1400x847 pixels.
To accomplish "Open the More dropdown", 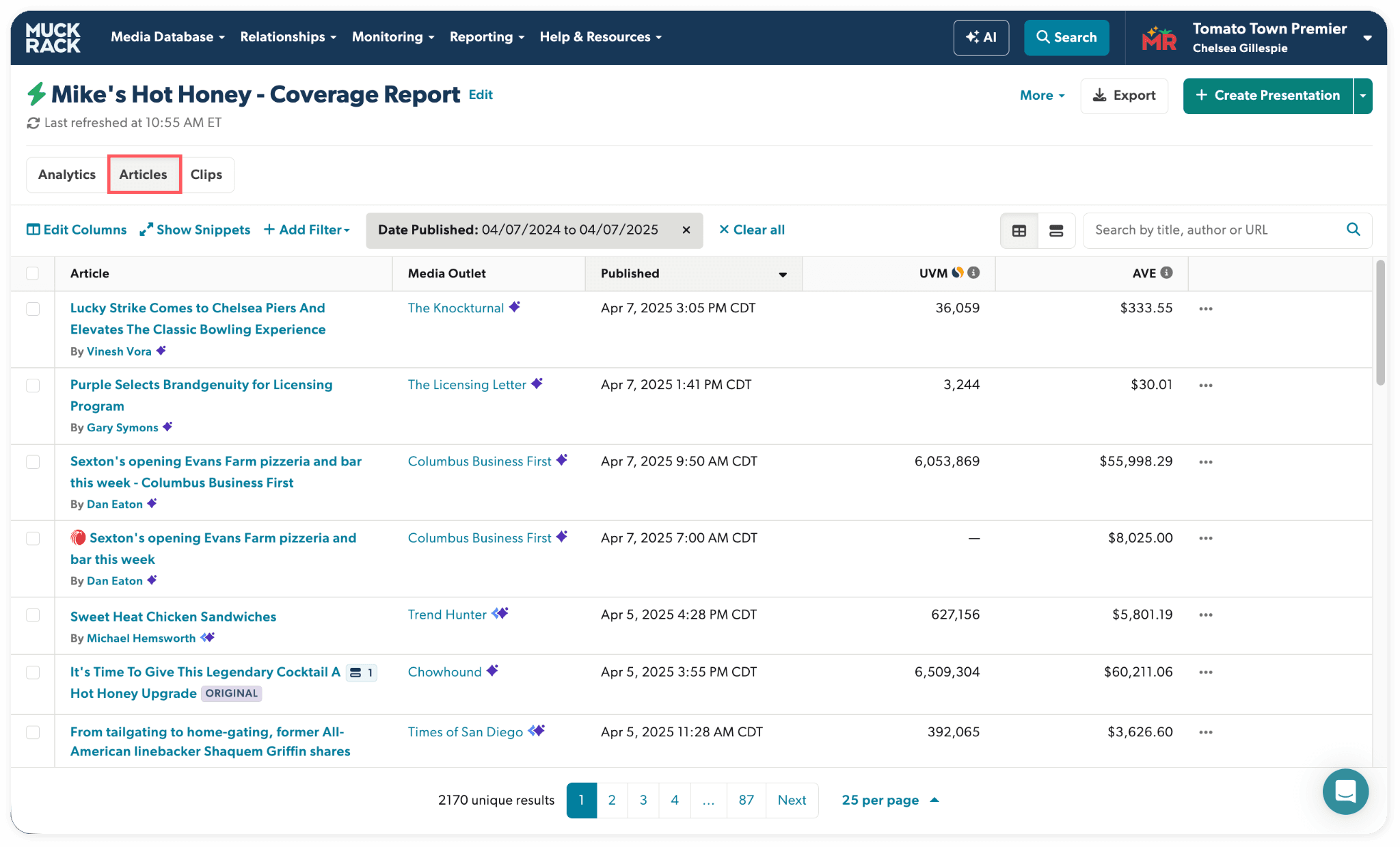I will point(1042,96).
